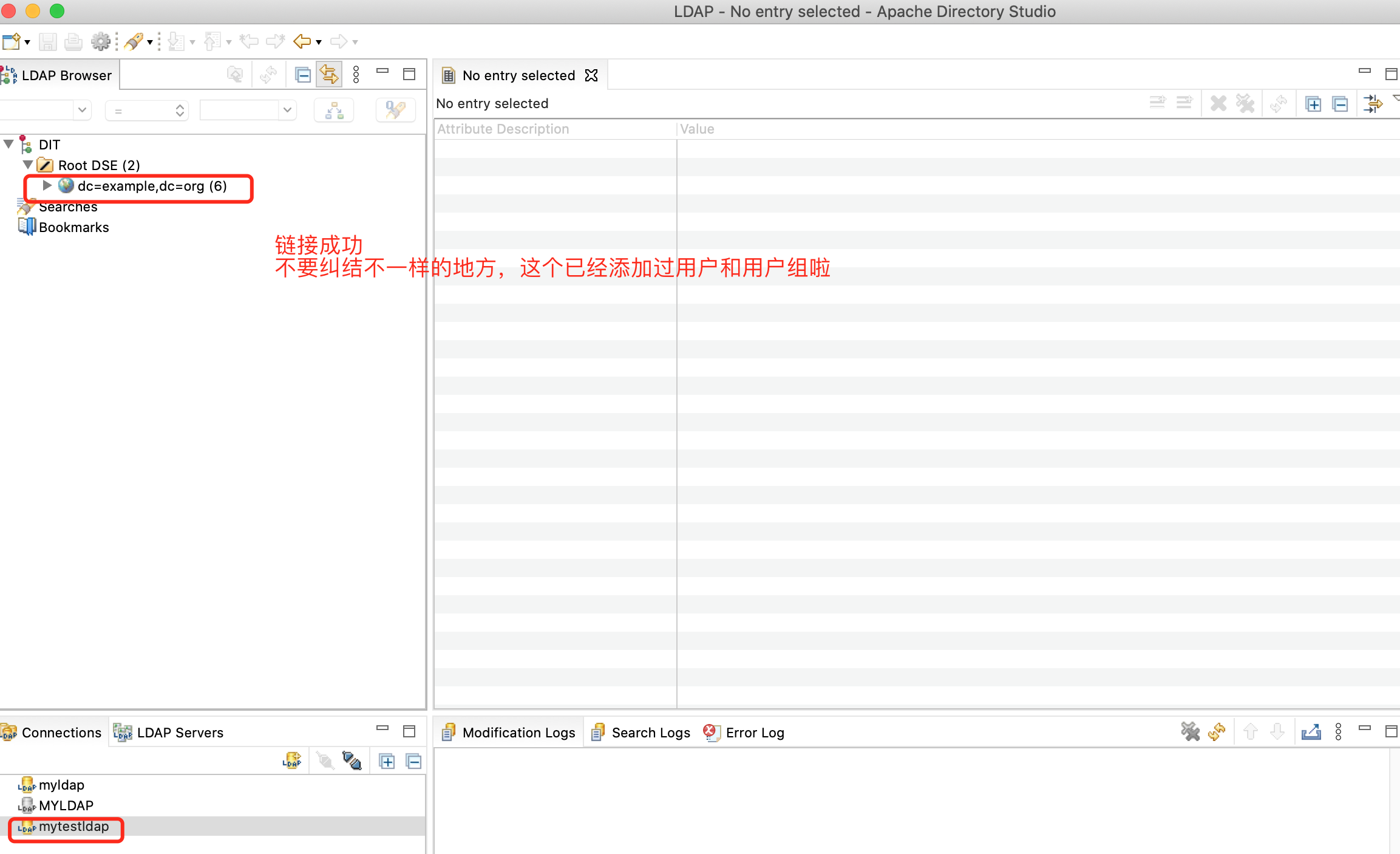
Task: Save the current editor with the Save icon
Action: coord(48,41)
